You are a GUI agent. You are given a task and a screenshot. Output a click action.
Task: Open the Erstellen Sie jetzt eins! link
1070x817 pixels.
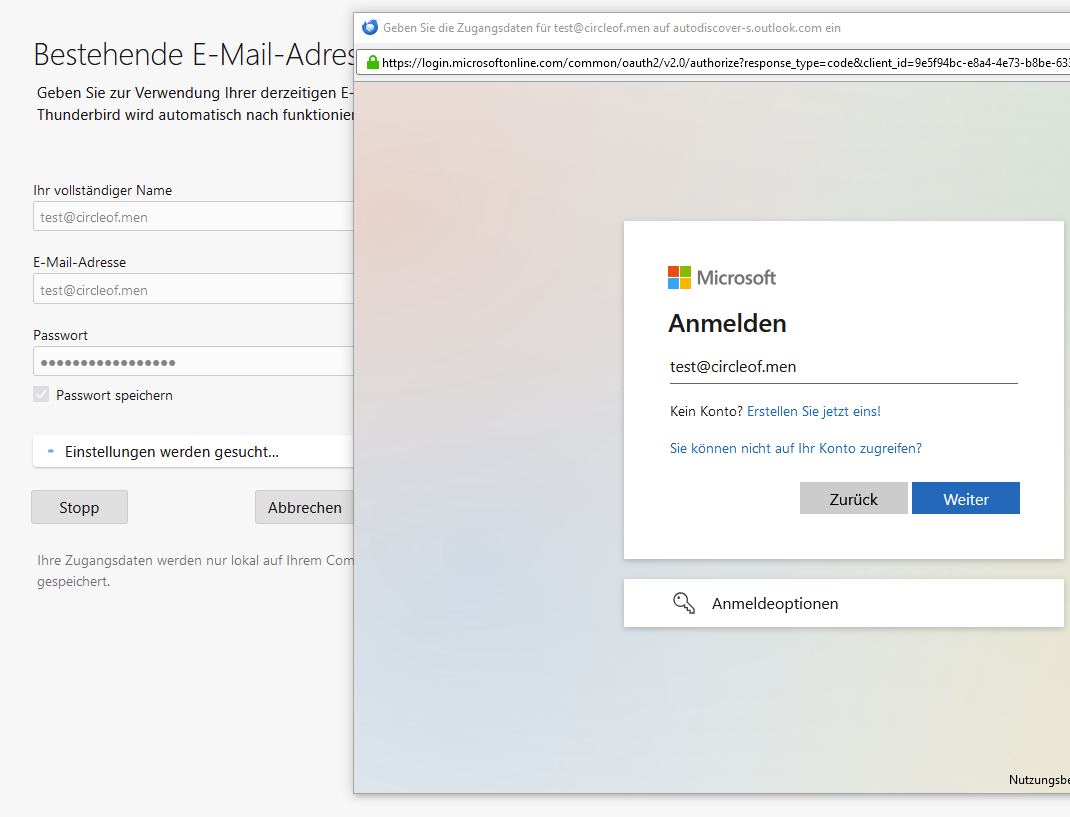click(814, 411)
